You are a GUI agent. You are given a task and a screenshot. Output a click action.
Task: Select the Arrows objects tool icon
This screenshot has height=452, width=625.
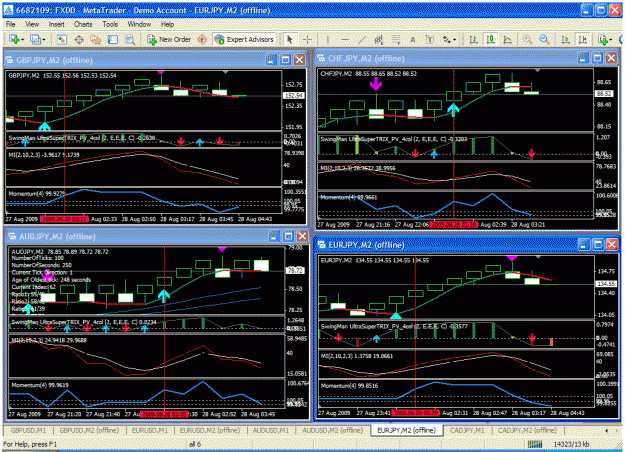point(446,39)
